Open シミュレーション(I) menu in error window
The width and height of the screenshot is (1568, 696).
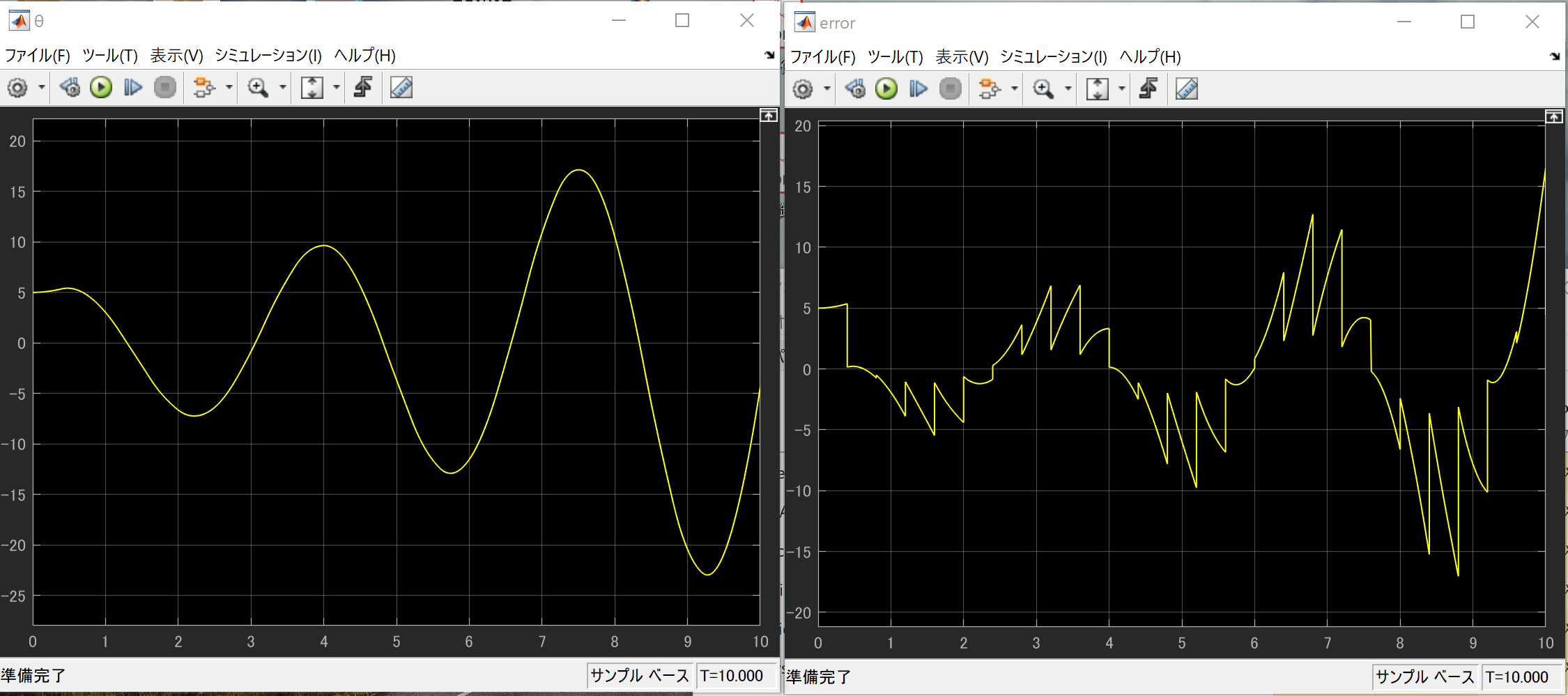pos(1054,57)
